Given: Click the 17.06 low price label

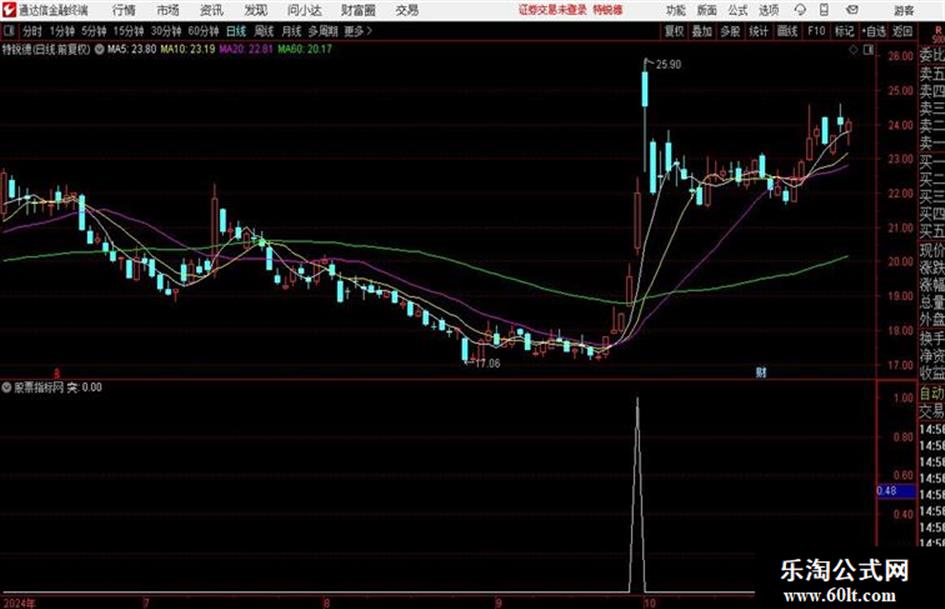Looking at the screenshot, I should click(x=488, y=364).
